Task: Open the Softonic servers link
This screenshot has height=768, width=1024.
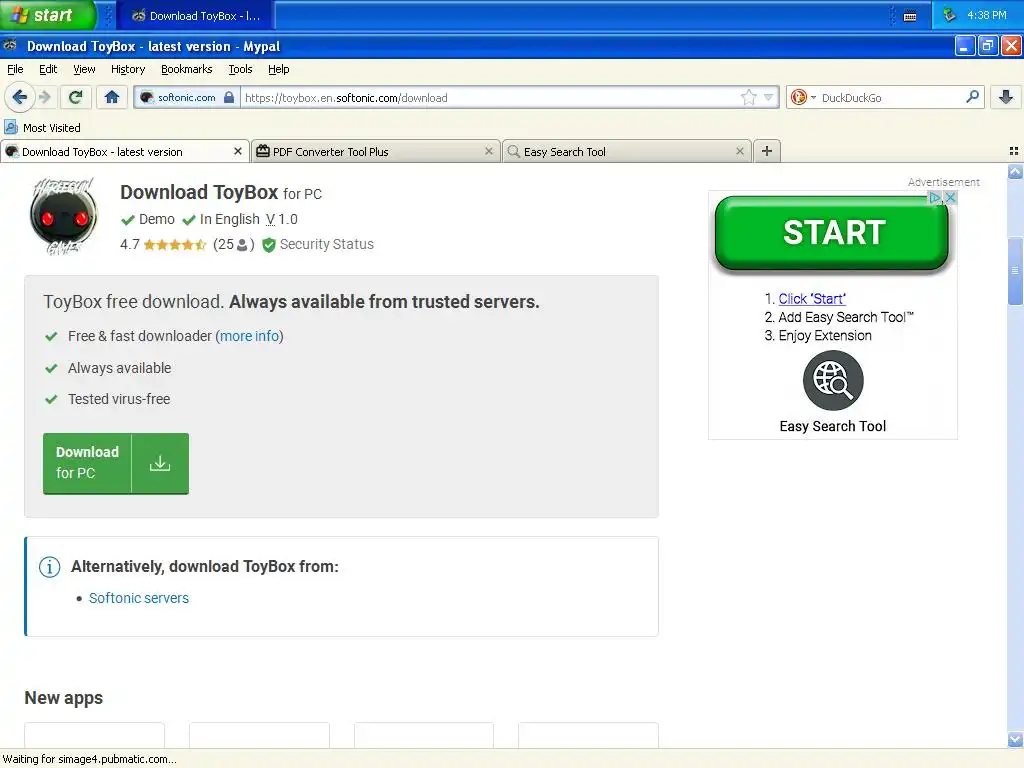Action: click(x=138, y=598)
